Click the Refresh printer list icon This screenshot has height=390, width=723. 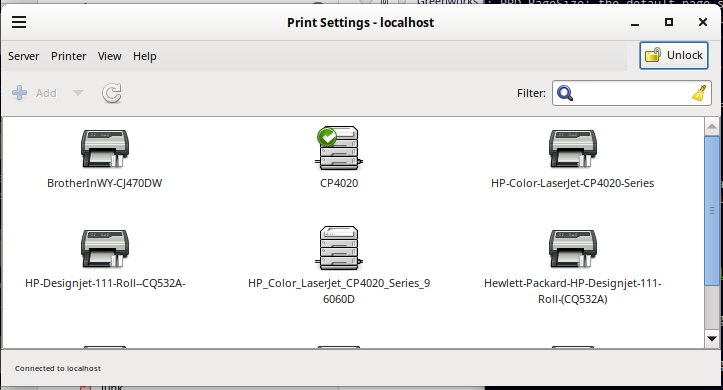point(112,93)
